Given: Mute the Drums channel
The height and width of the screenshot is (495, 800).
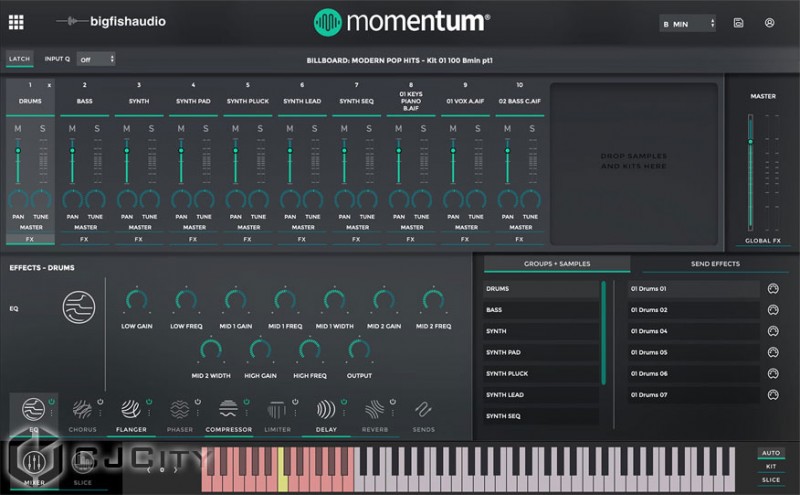Looking at the screenshot, I should point(18,129).
